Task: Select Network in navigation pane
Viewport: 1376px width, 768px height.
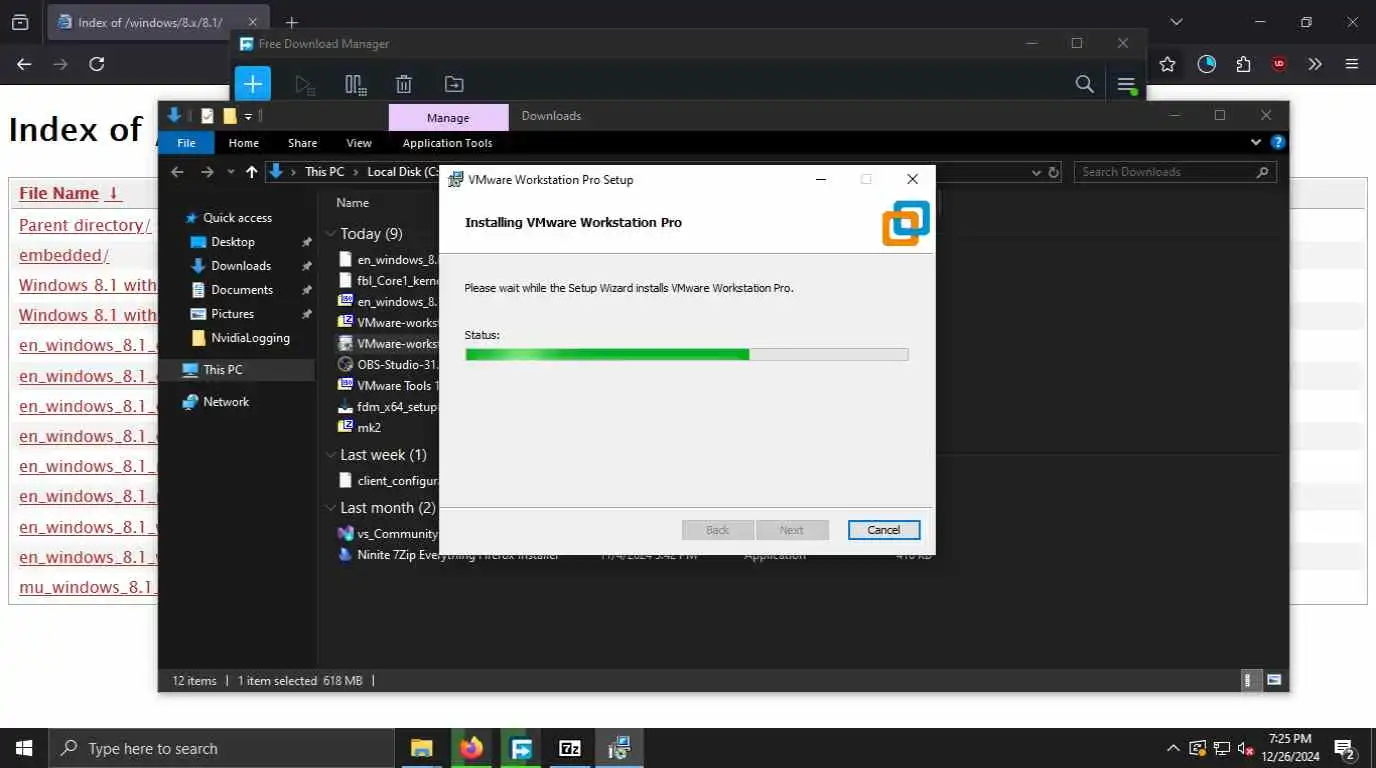Action: [226, 402]
